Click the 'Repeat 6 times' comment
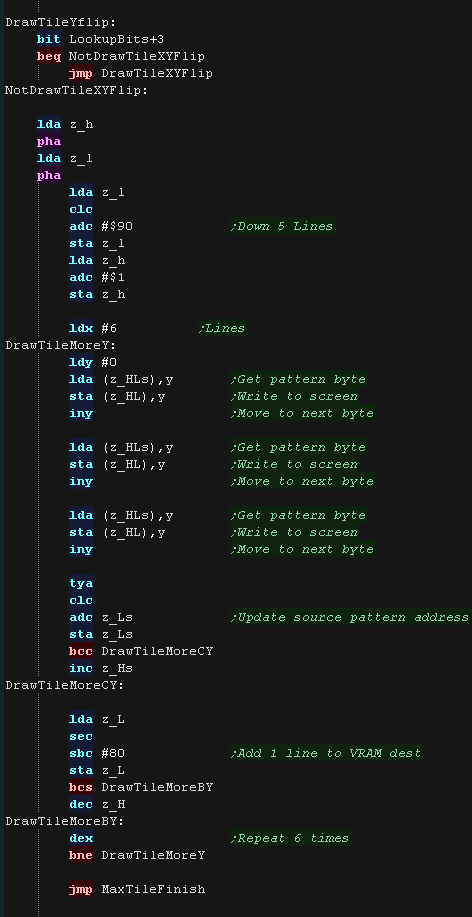 pos(290,838)
